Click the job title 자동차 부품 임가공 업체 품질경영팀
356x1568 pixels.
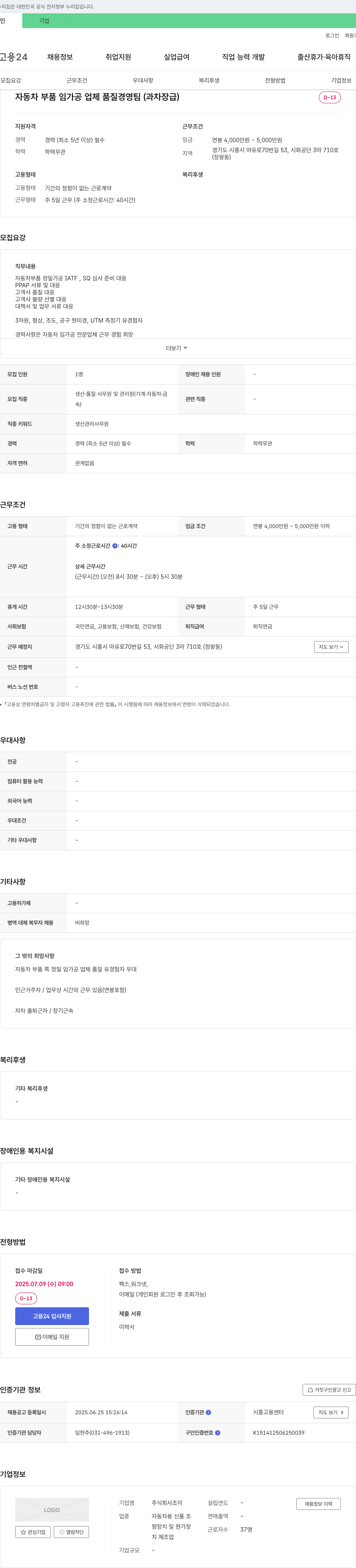coord(97,97)
